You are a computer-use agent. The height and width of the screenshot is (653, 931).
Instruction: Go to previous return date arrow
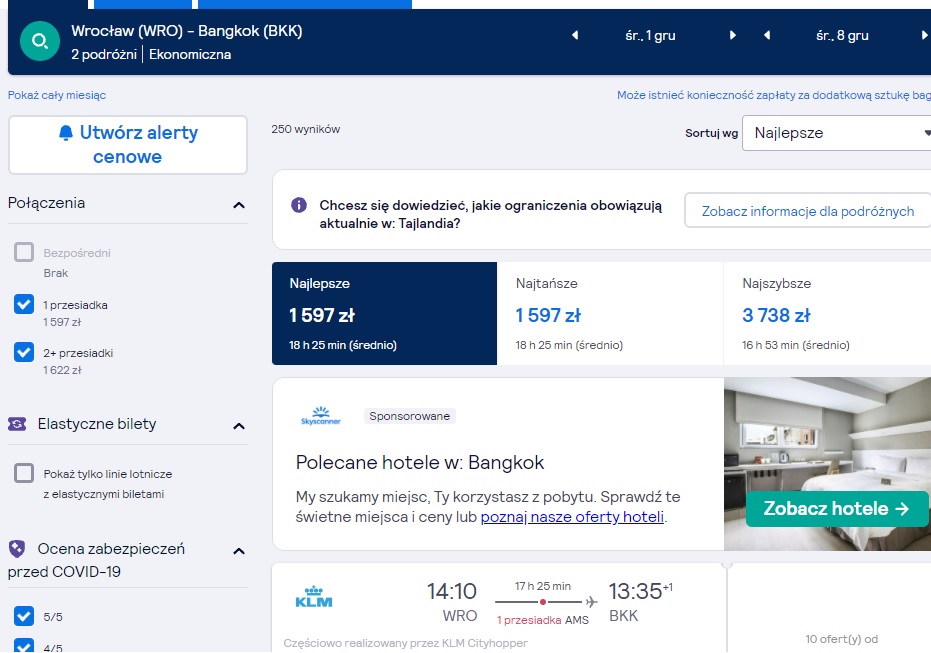click(767, 36)
